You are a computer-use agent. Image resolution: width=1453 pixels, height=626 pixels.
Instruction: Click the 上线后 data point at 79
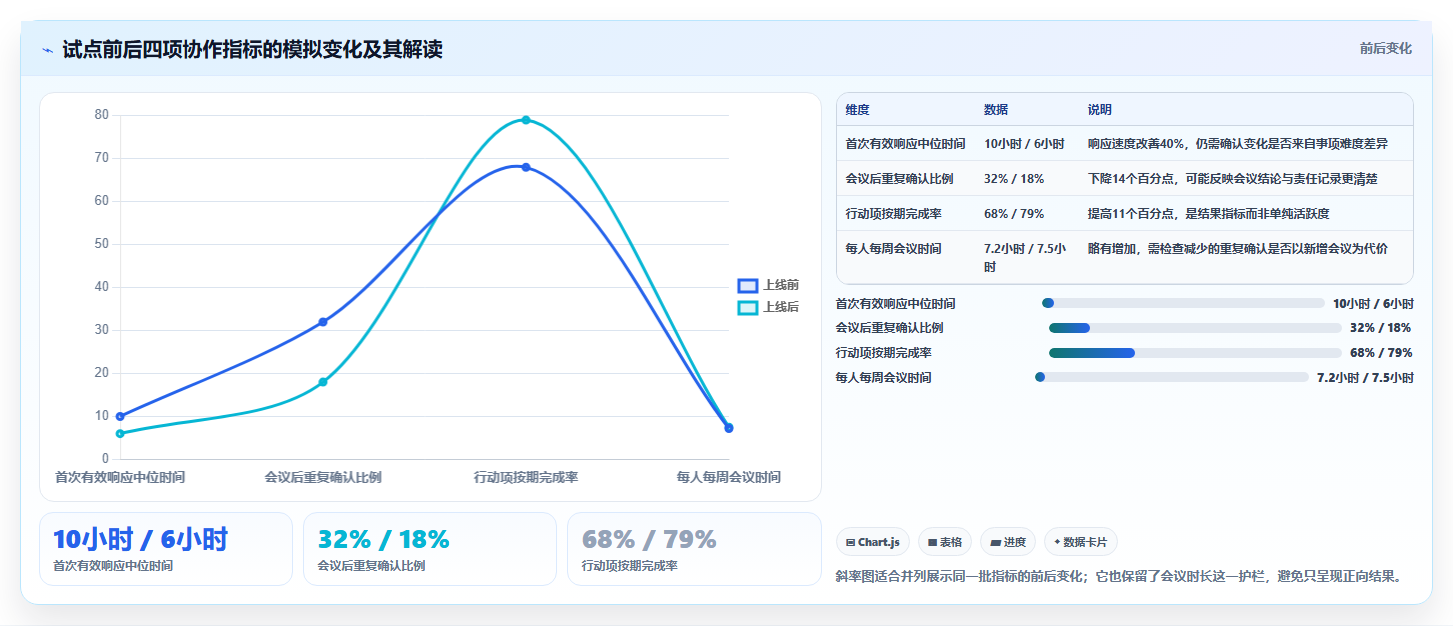pos(526,120)
